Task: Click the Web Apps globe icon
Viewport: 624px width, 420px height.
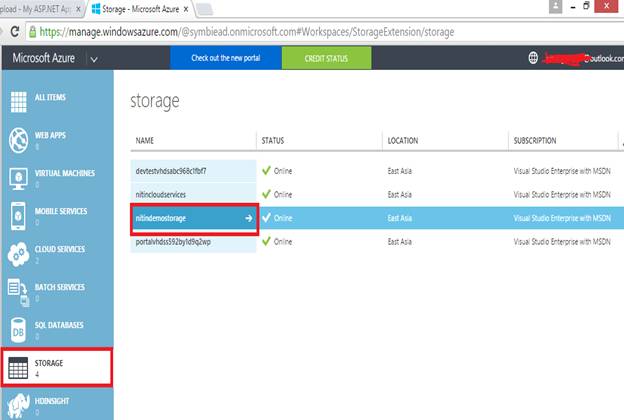Action: 19,140
